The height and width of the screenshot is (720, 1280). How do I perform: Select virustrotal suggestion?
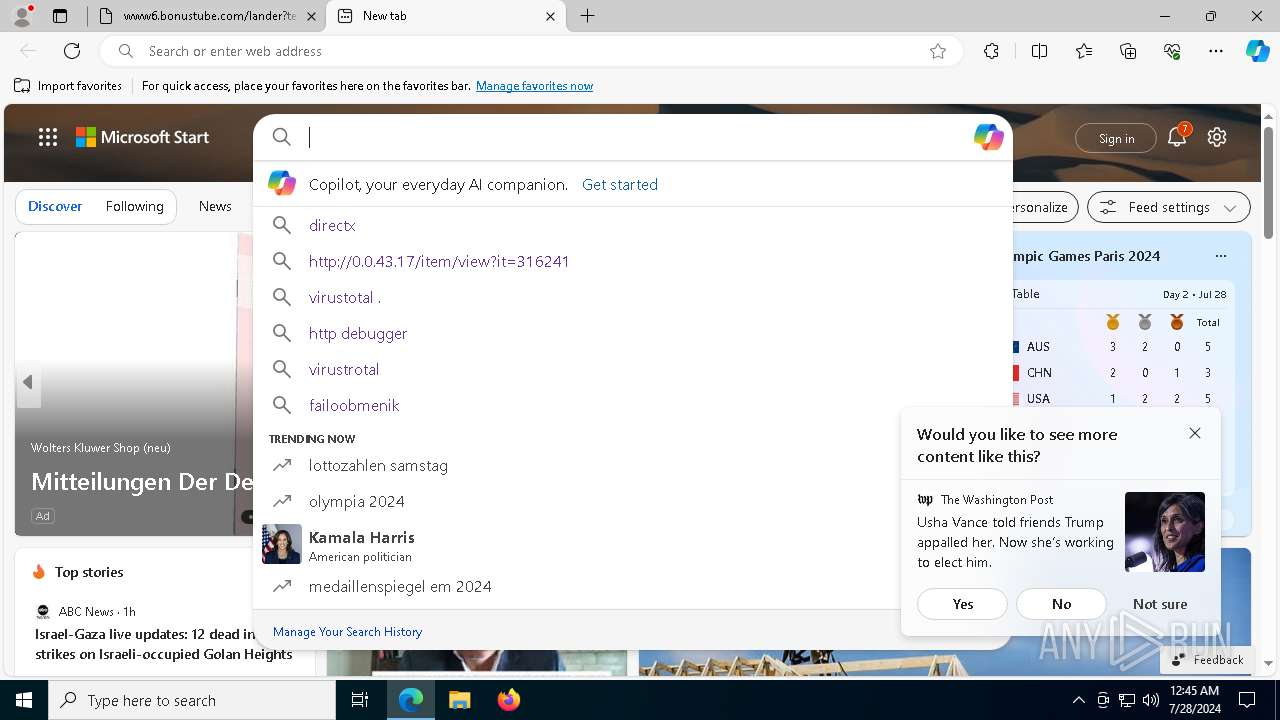[x=632, y=369]
